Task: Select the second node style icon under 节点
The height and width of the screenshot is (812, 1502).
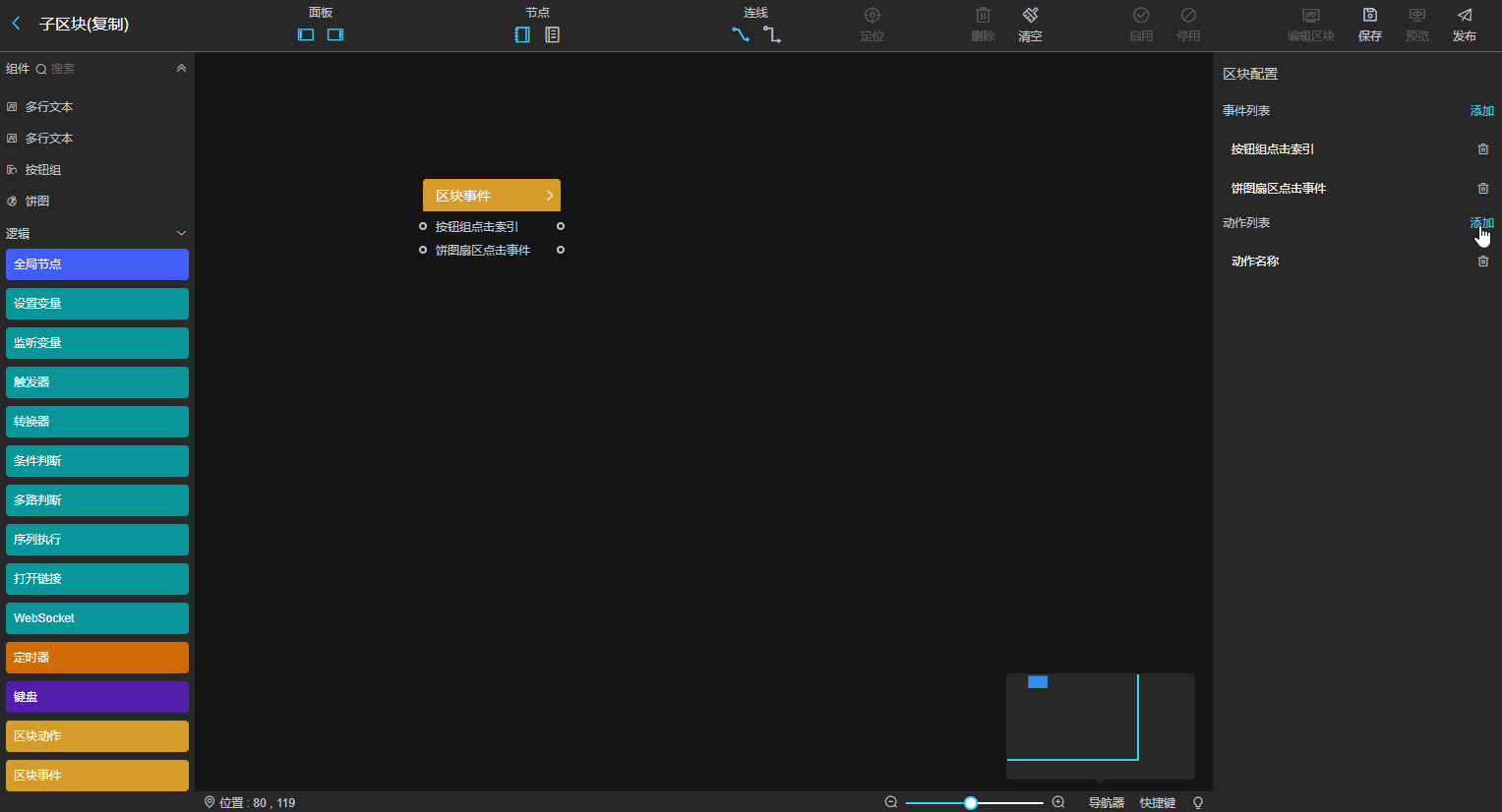Action: (x=553, y=34)
